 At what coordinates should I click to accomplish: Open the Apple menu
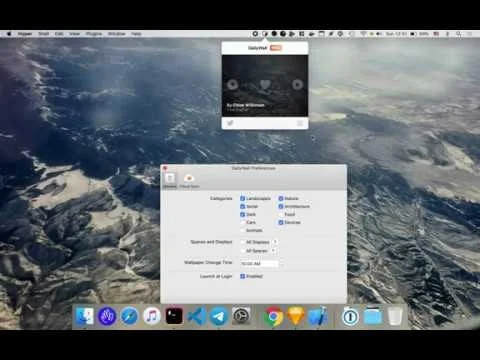9,34
